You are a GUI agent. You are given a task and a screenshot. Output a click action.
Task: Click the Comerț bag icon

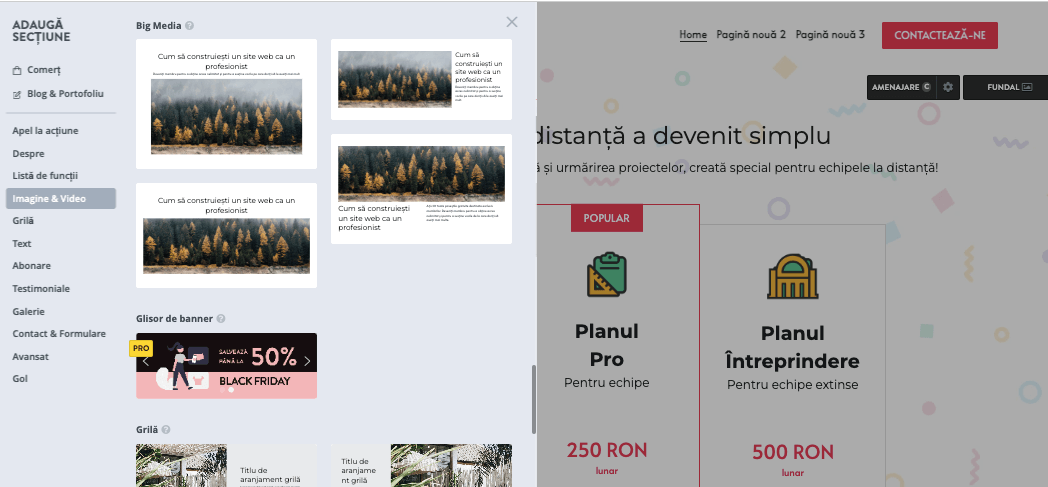(x=17, y=70)
